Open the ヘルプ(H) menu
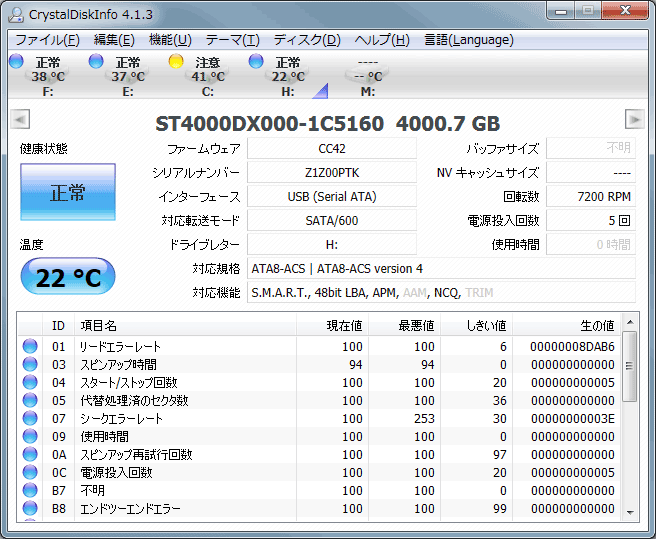The width and height of the screenshot is (656, 539). click(382, 40)
